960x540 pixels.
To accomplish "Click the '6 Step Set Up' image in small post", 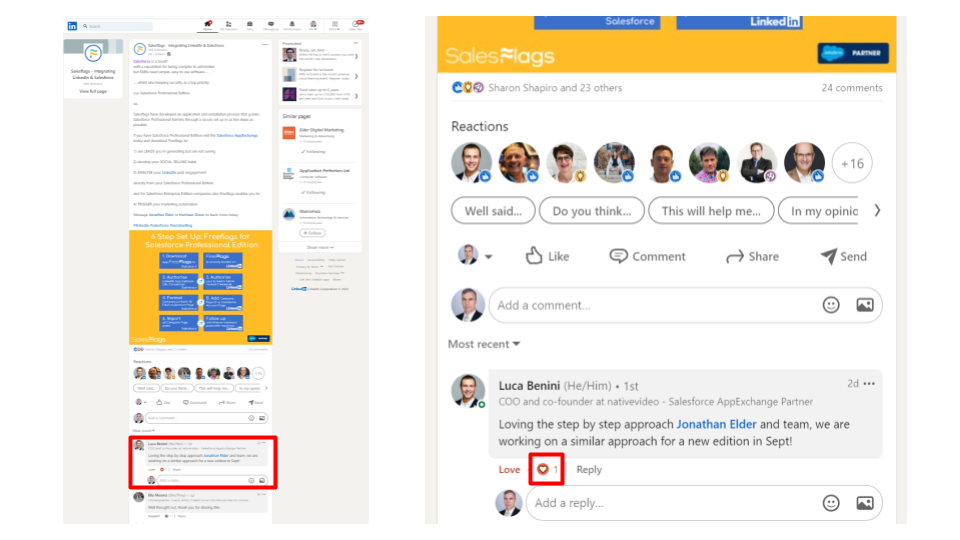I will click(200, 287).
